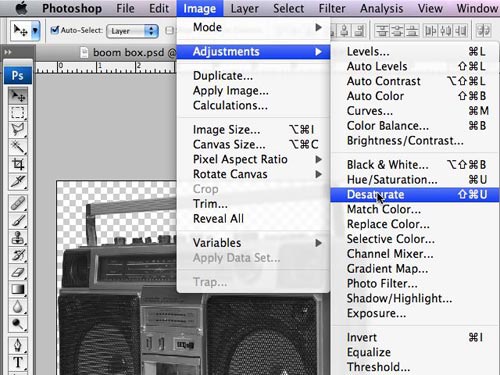Select the Eraser tool
Image resolution: width=500 pixels, height=375 pixels.
tap(18, 272)
